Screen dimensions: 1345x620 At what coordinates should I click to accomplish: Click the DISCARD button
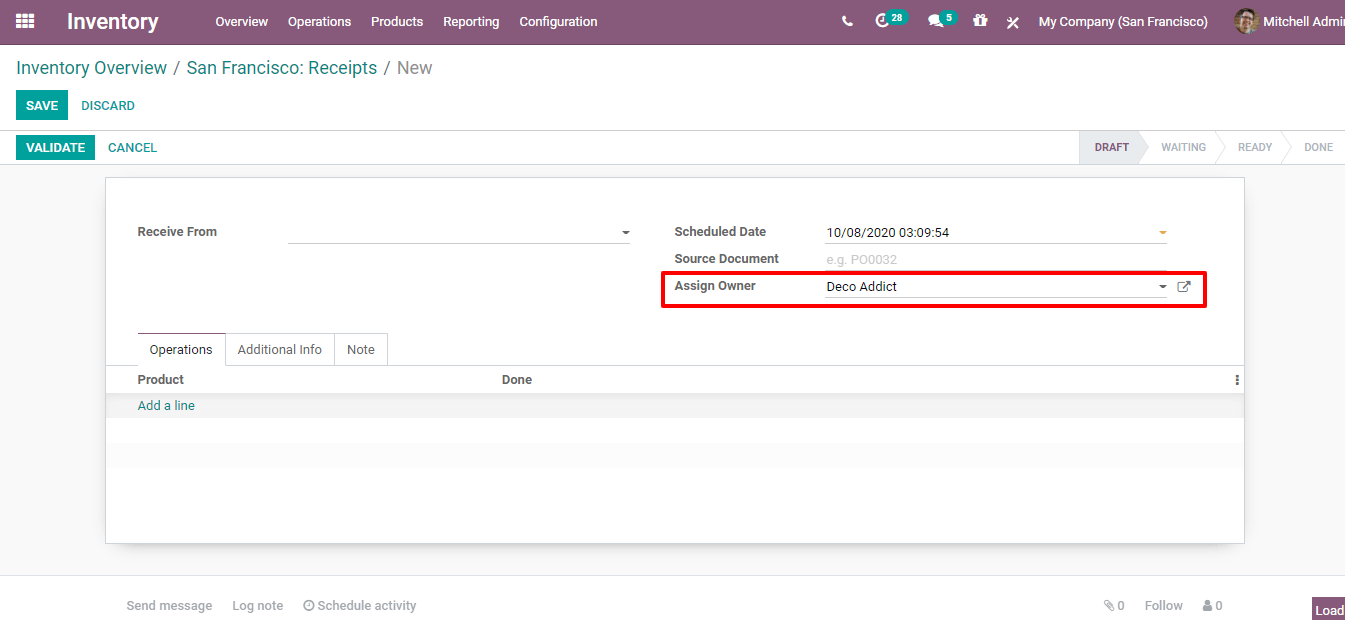108,105
